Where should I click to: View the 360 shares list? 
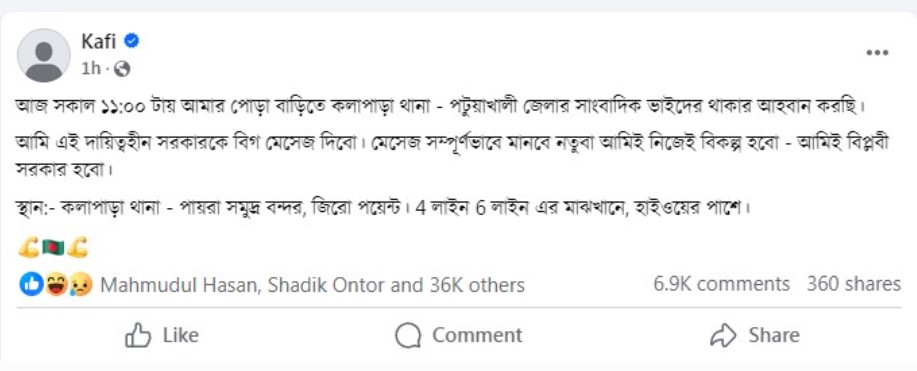(854, 284)
